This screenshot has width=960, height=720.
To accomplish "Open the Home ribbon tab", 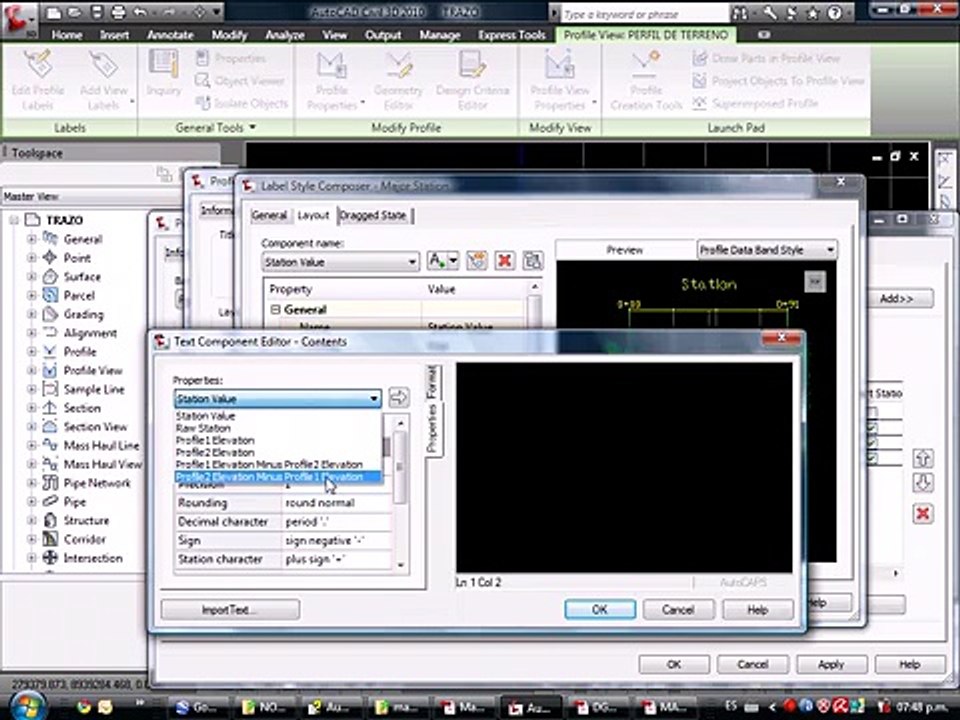I will pos(67,35).
